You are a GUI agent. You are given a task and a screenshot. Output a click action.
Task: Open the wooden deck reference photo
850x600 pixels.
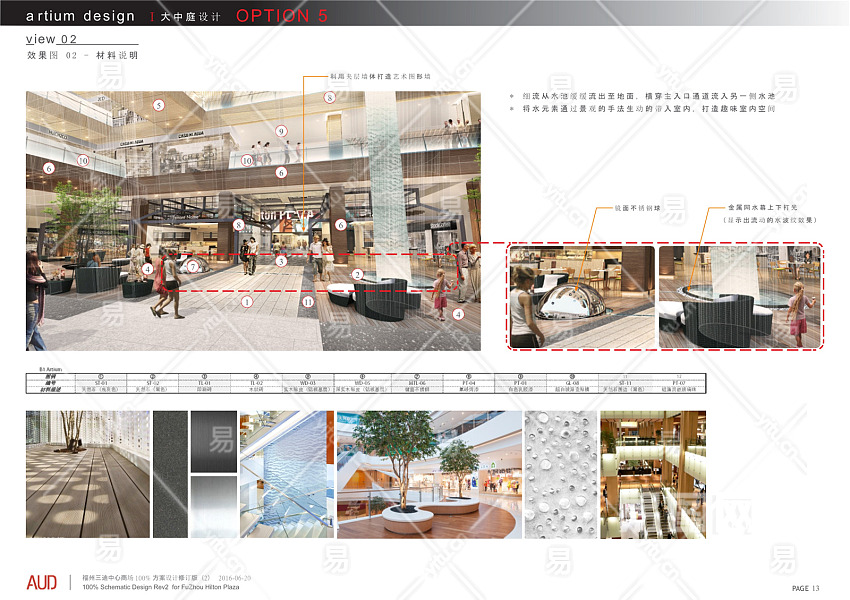[88, 474]
